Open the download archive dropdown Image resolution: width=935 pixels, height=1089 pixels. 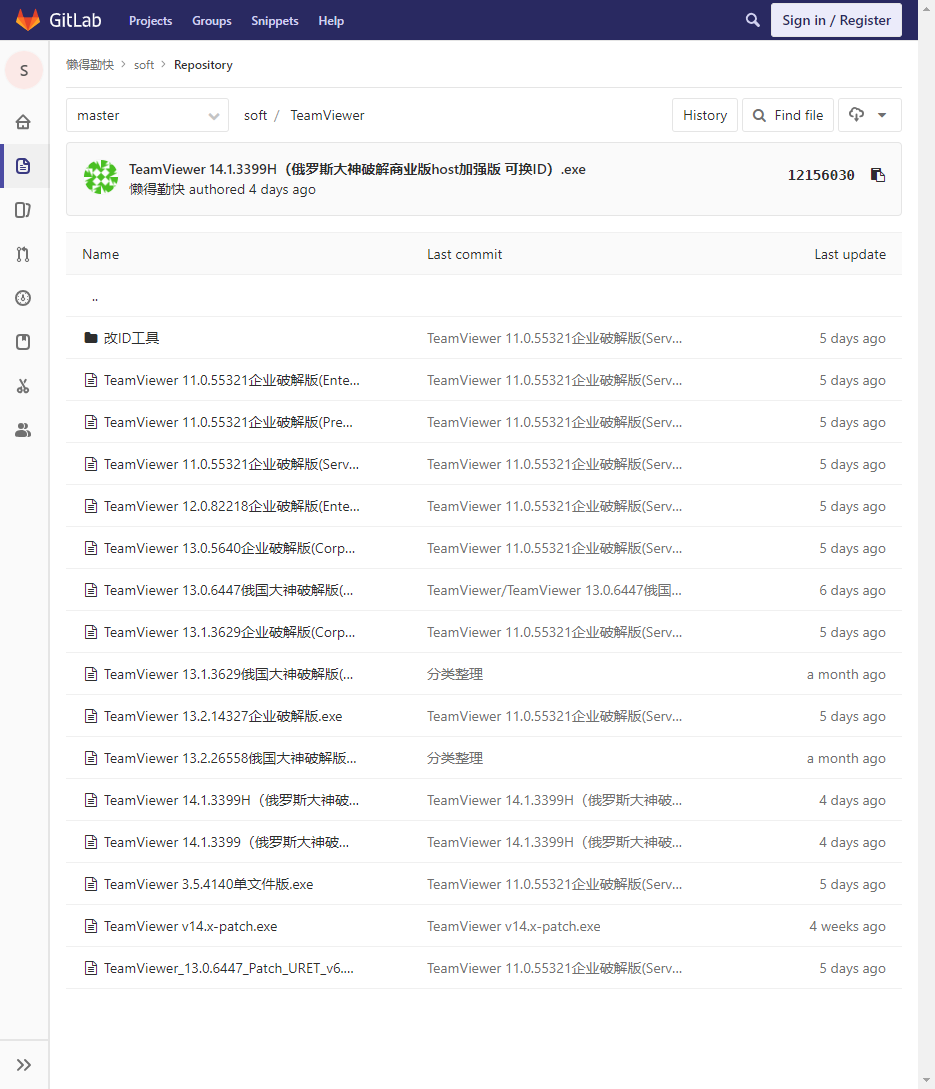click(x=870, y=115)
